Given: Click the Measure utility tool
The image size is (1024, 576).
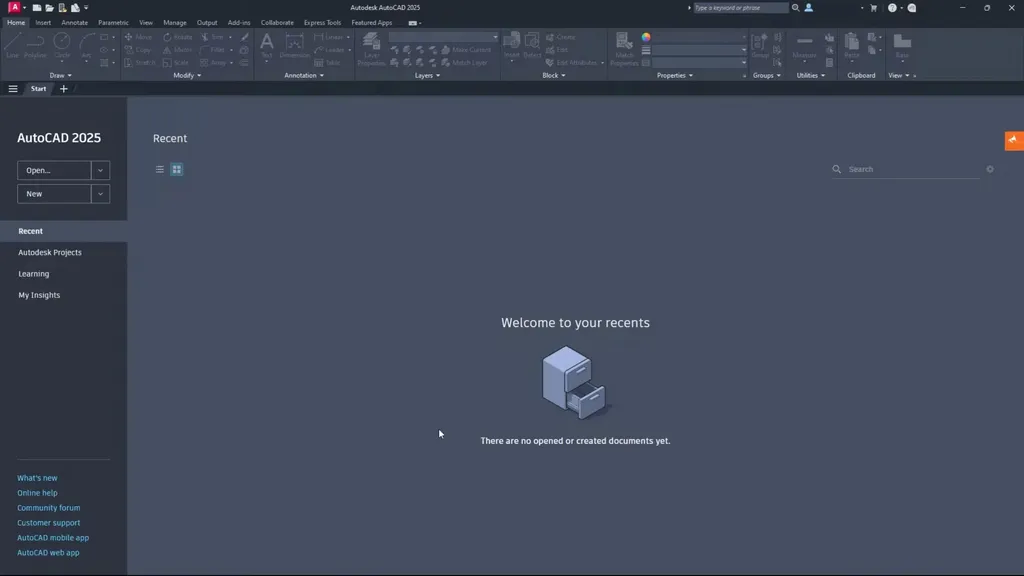Looking at the screenshot, I should click(805, 46).
